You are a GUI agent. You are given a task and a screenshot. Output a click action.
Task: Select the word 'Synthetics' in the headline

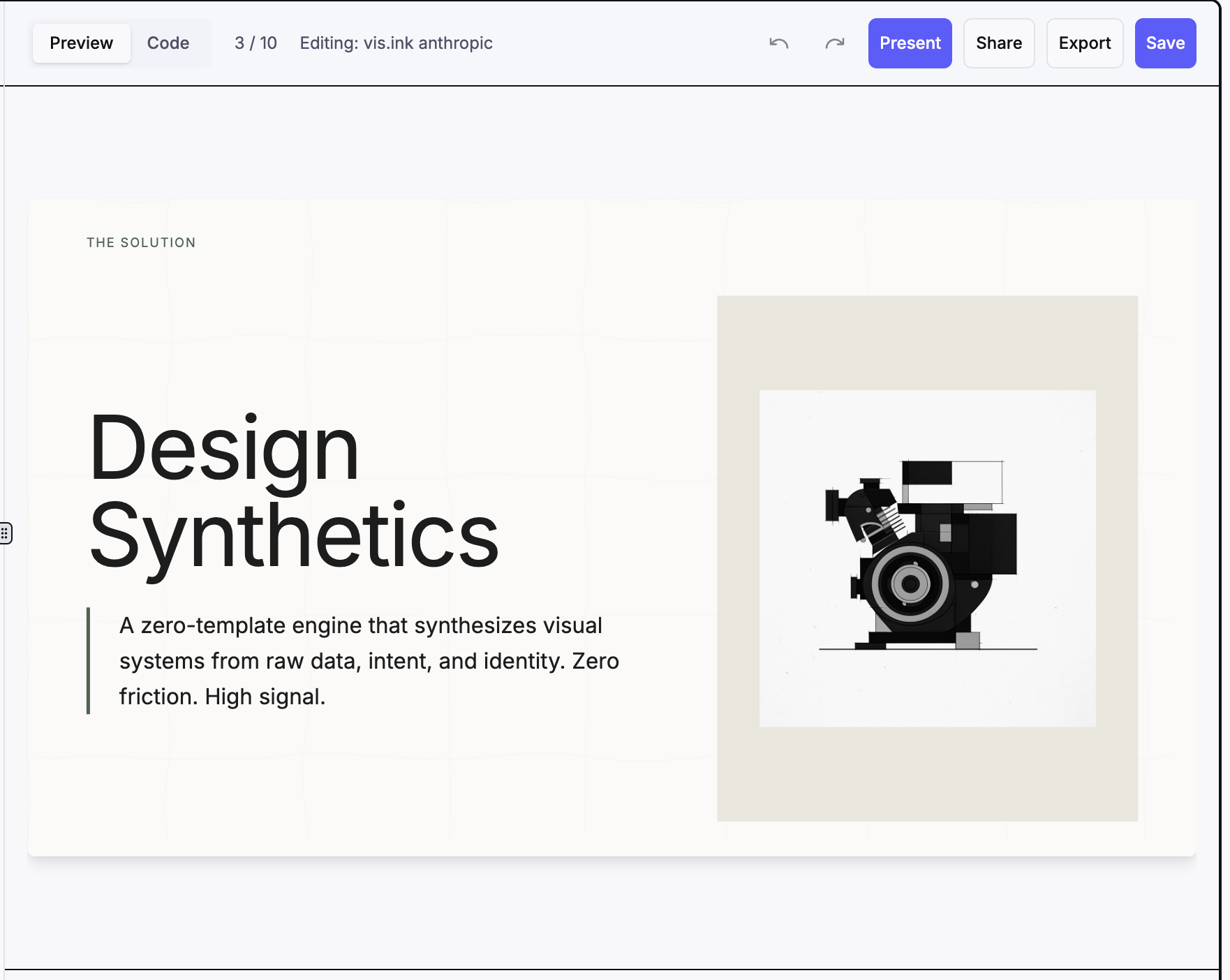pyautogui.click(x=294, y=536)
